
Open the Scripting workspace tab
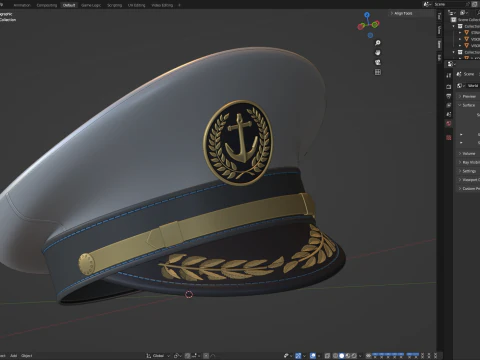click(x=114, y=5)
